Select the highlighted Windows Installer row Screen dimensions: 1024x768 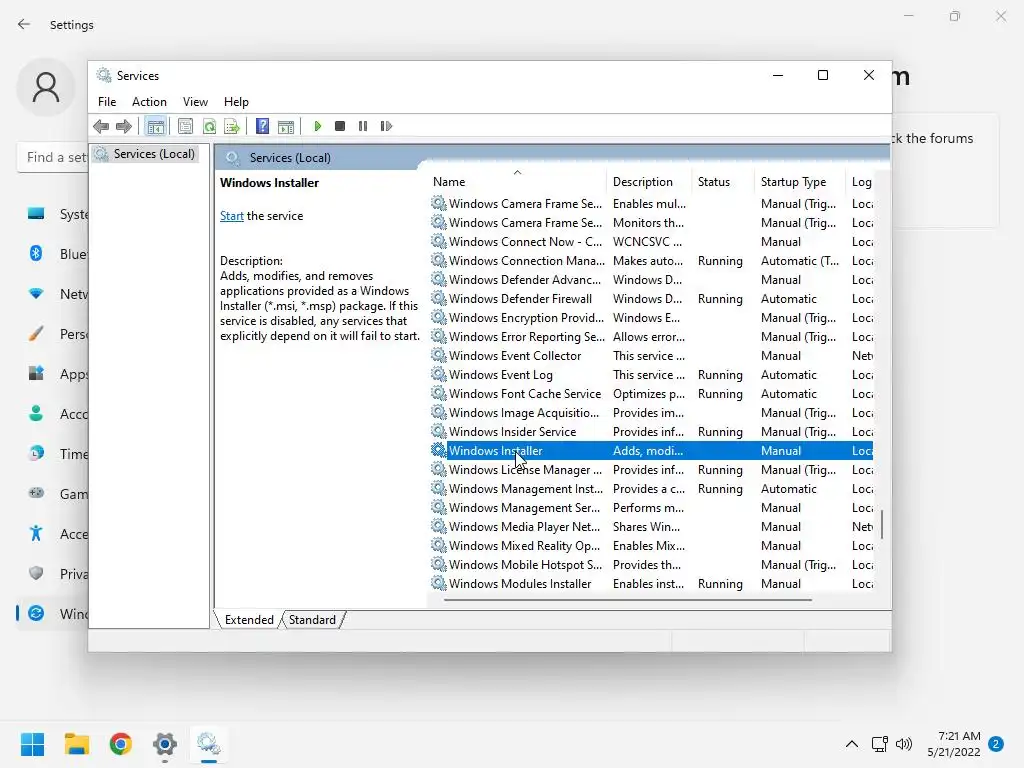click(651, 451)
